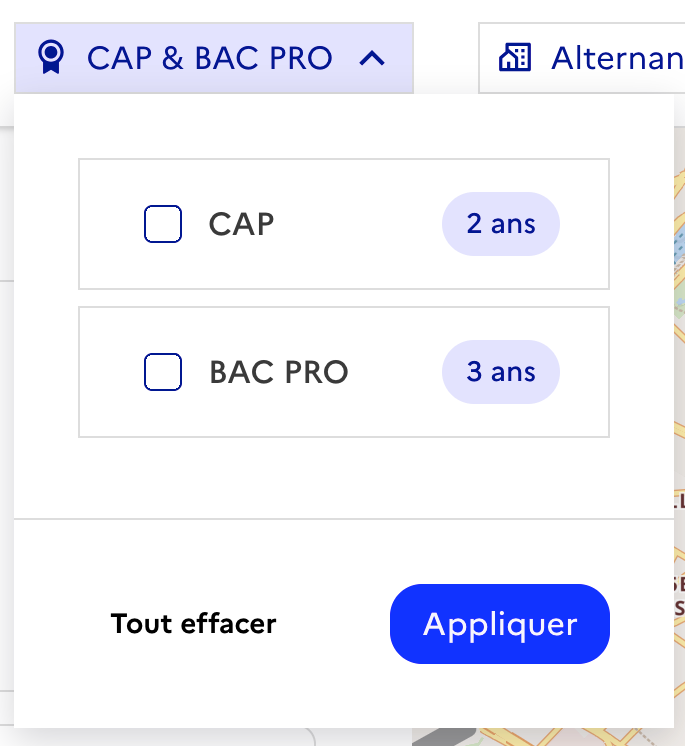Screen dimensions: 685x746
Task: Click the "3 ans" duration badge
Action: click(x=500, y=372)
